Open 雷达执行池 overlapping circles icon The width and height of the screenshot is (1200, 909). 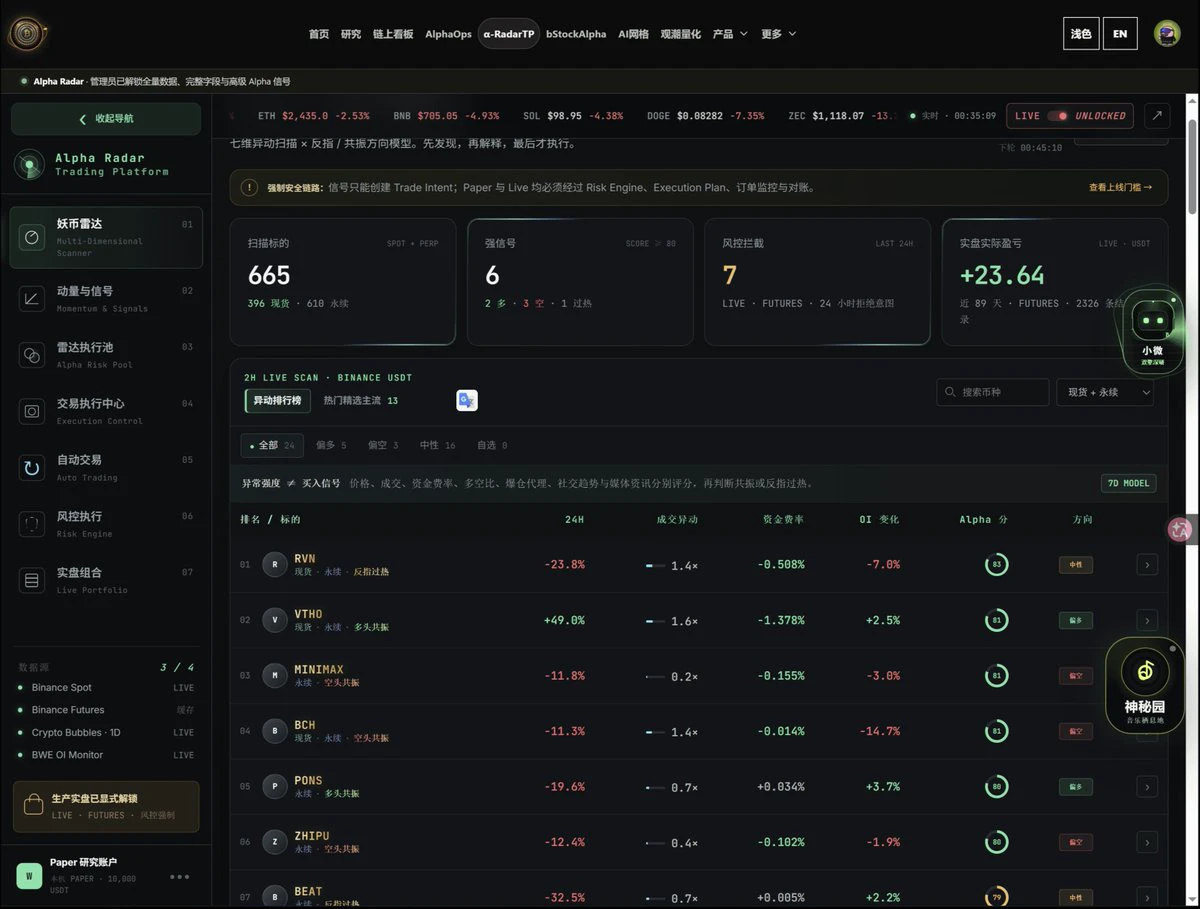[x=32, y=354]
